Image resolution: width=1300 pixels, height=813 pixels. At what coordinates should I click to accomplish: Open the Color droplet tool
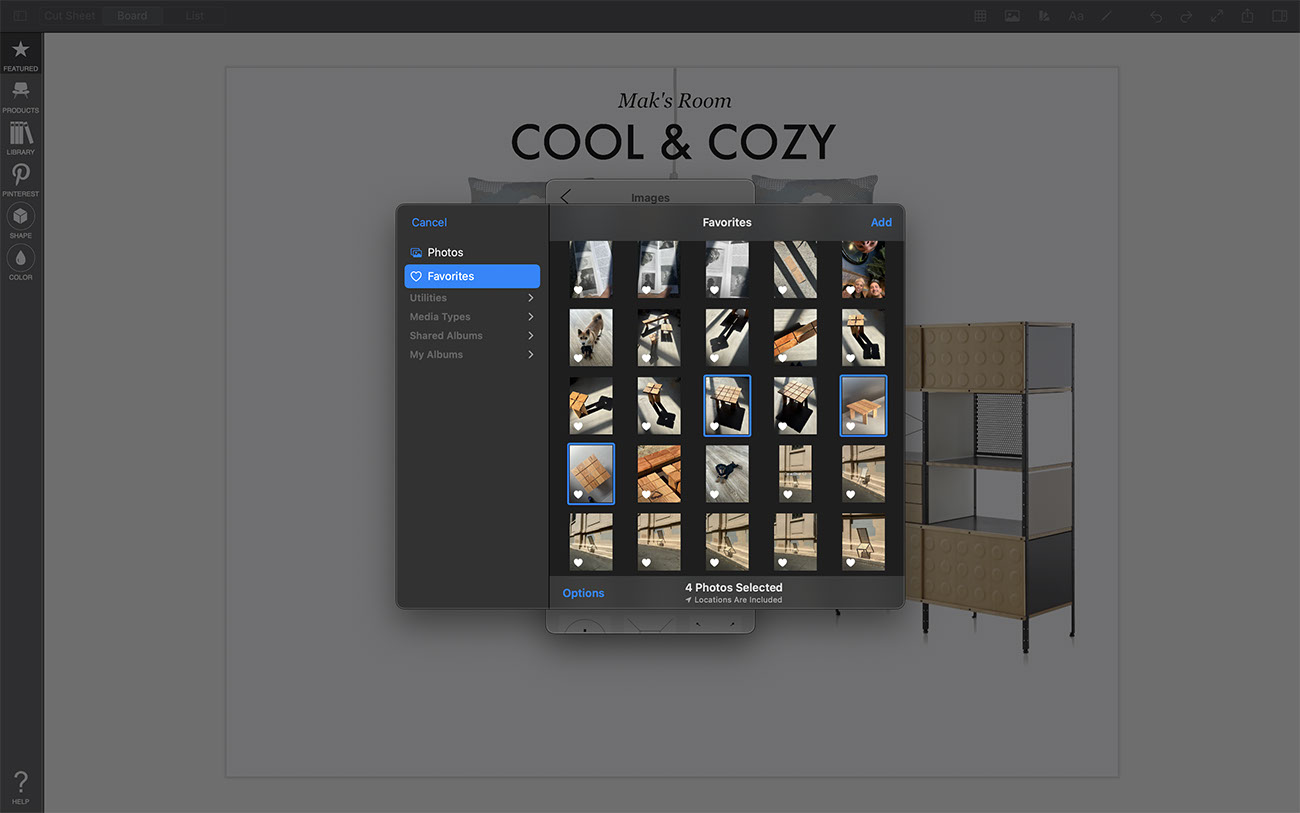point(20,262)
